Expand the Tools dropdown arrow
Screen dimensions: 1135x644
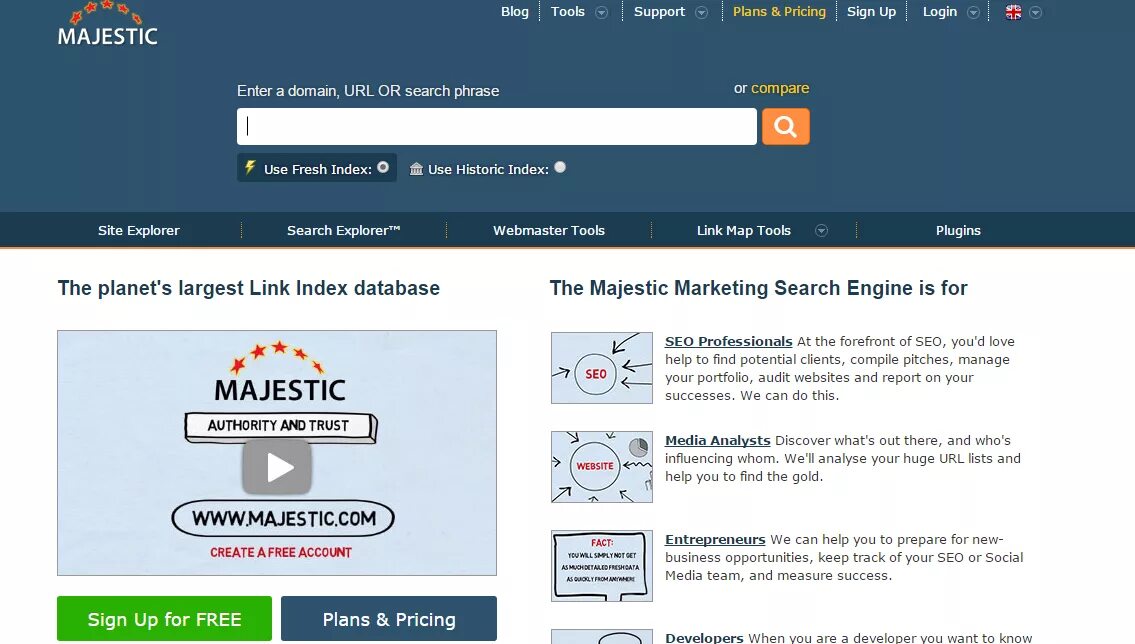click(x=602, y=12)
